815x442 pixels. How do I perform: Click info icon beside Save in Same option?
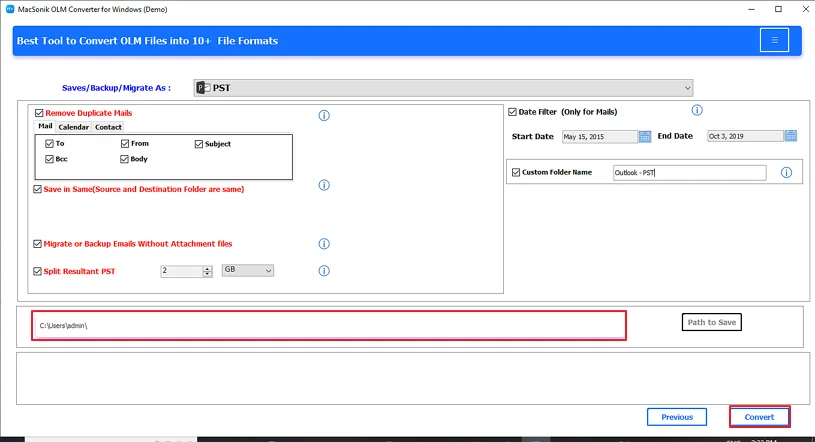click(x=324, y=185)
